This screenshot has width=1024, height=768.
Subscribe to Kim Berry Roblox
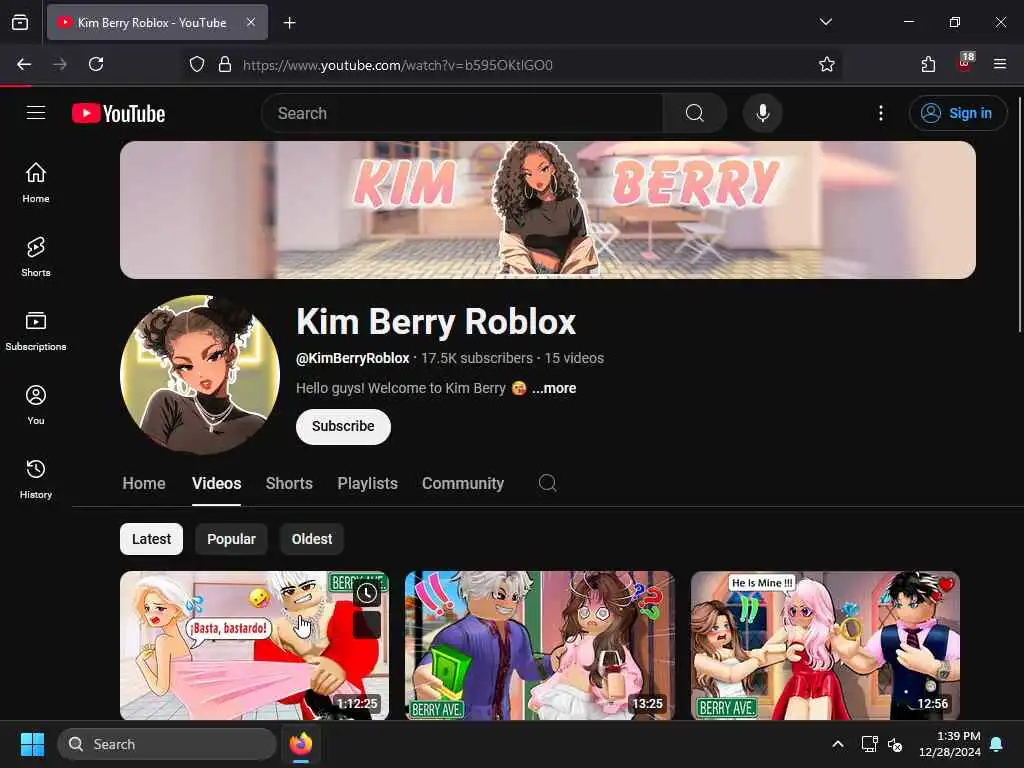(343, 426)
